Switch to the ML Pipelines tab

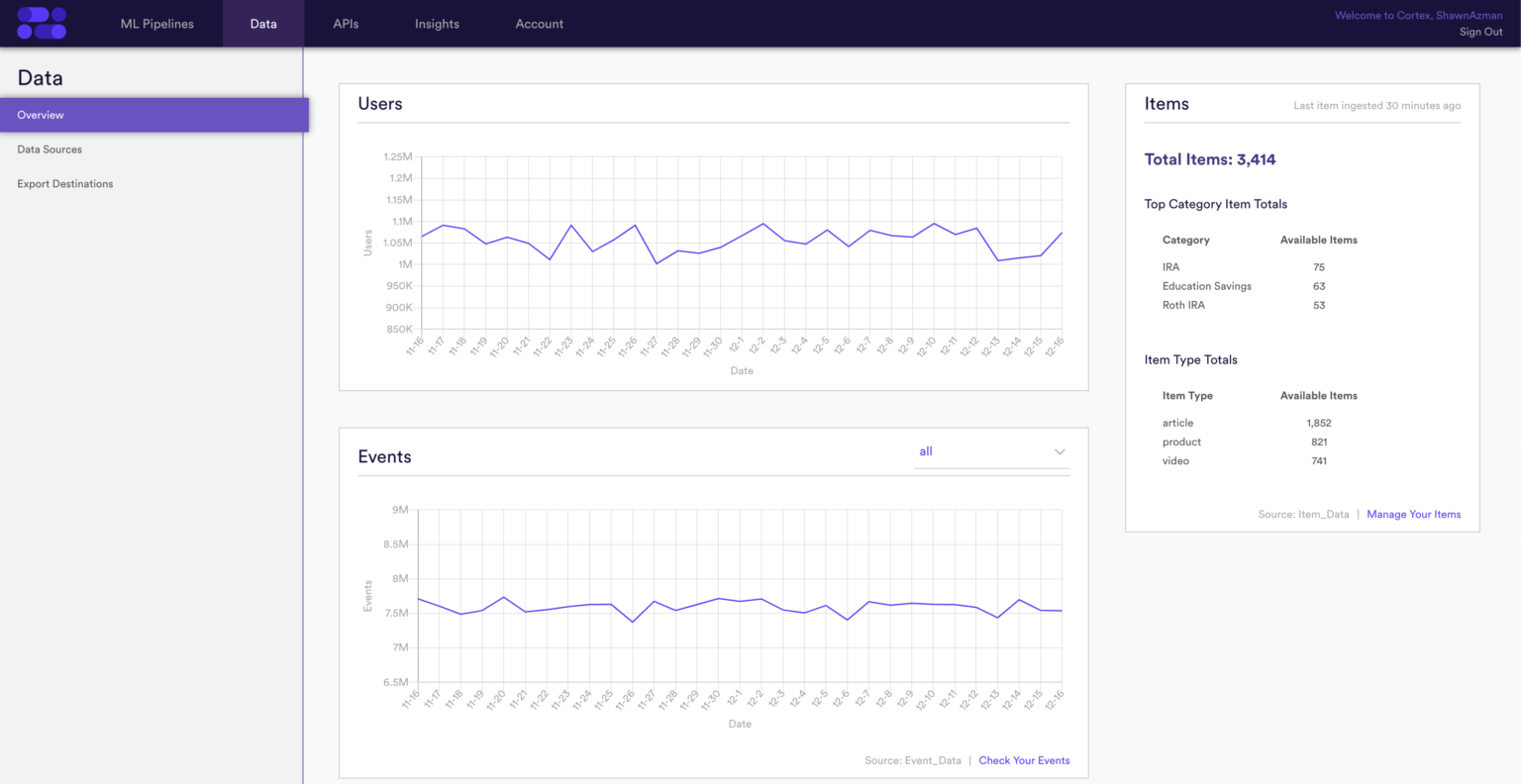(156, 23)
